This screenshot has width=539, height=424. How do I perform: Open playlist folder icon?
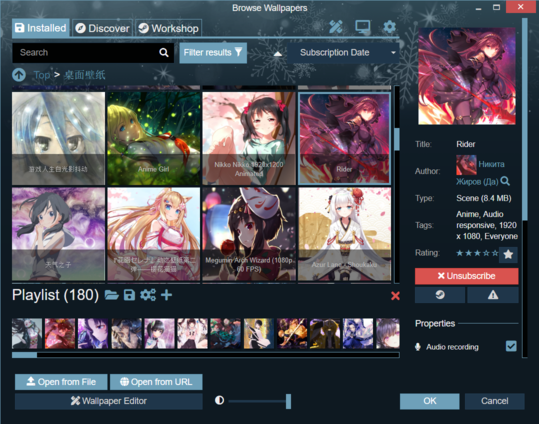click(x=112, y=295)
